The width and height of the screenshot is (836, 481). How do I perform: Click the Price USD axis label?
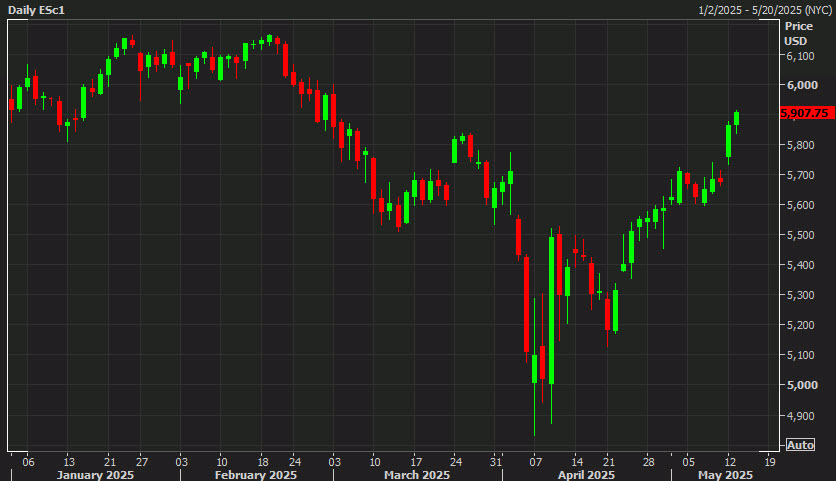(798, 34)
